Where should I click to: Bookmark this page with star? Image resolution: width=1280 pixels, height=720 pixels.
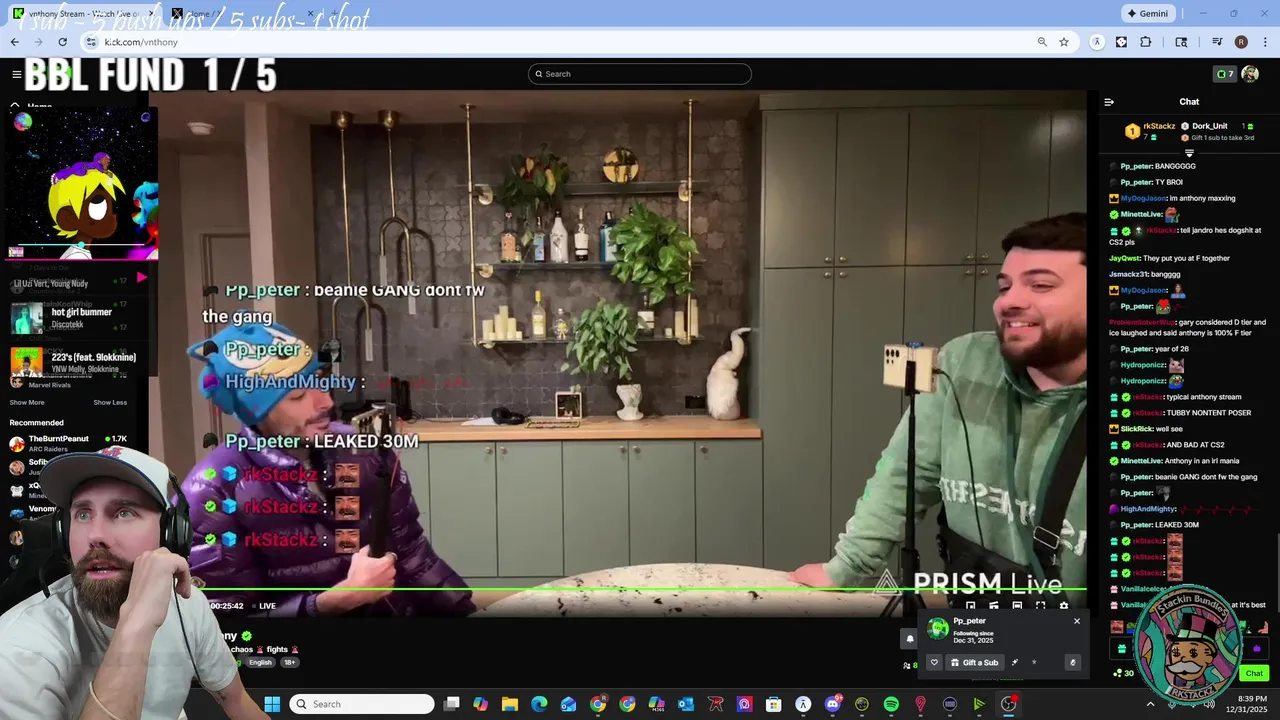click(1064, 42)
